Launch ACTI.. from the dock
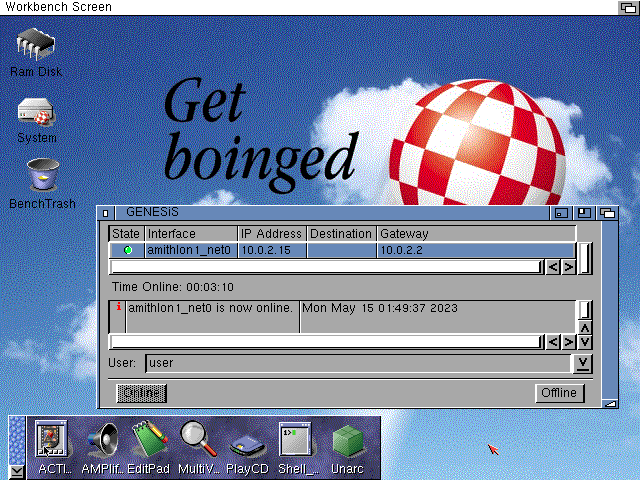 (51, 439)
